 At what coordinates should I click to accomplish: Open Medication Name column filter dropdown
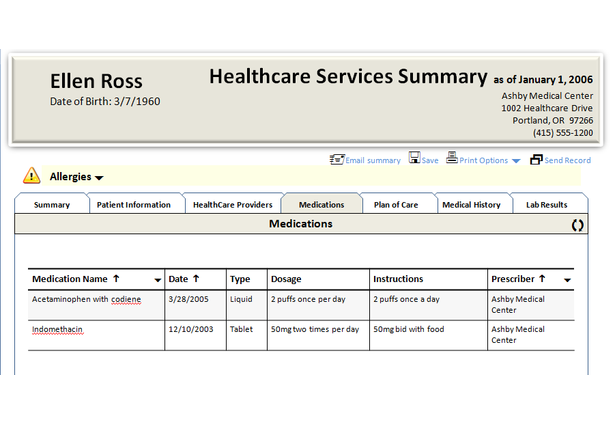[x=158, y=280]
